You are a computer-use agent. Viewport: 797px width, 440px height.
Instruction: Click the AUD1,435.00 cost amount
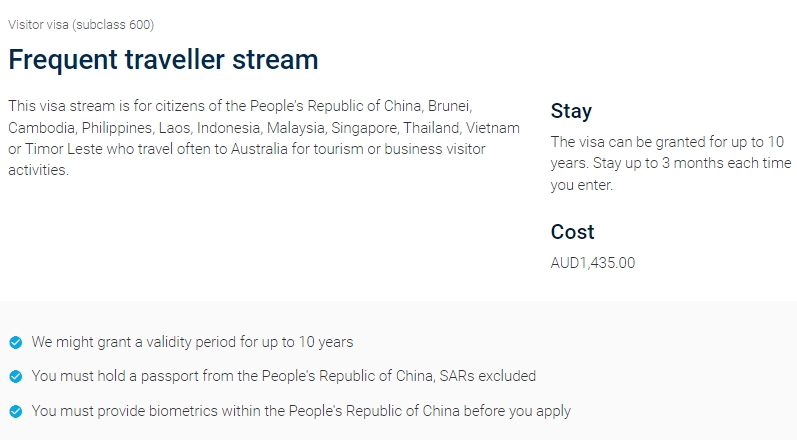pos(593,263)
